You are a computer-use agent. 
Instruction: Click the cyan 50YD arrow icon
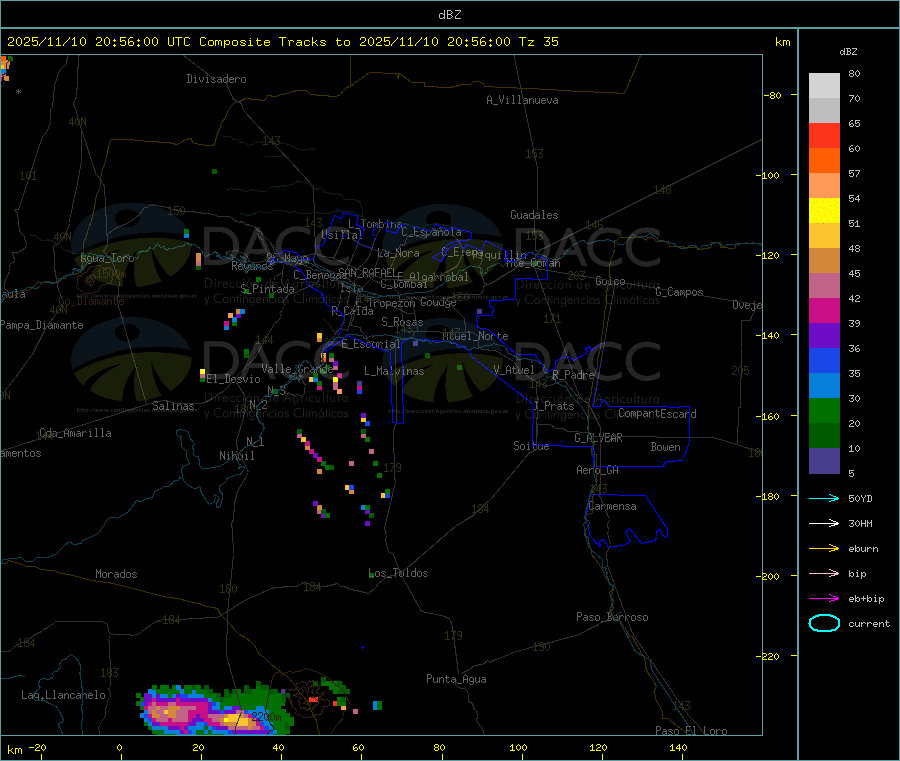click(x=824, y=498)
